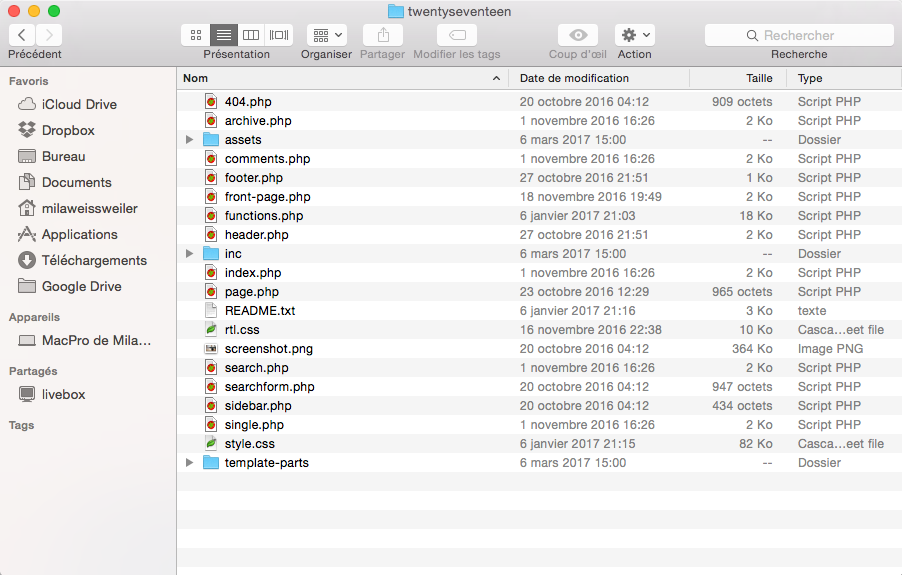This screenshot has height=575, width=902.
Task: Open the Action gear dropdown
Action: tap(635, 35)
